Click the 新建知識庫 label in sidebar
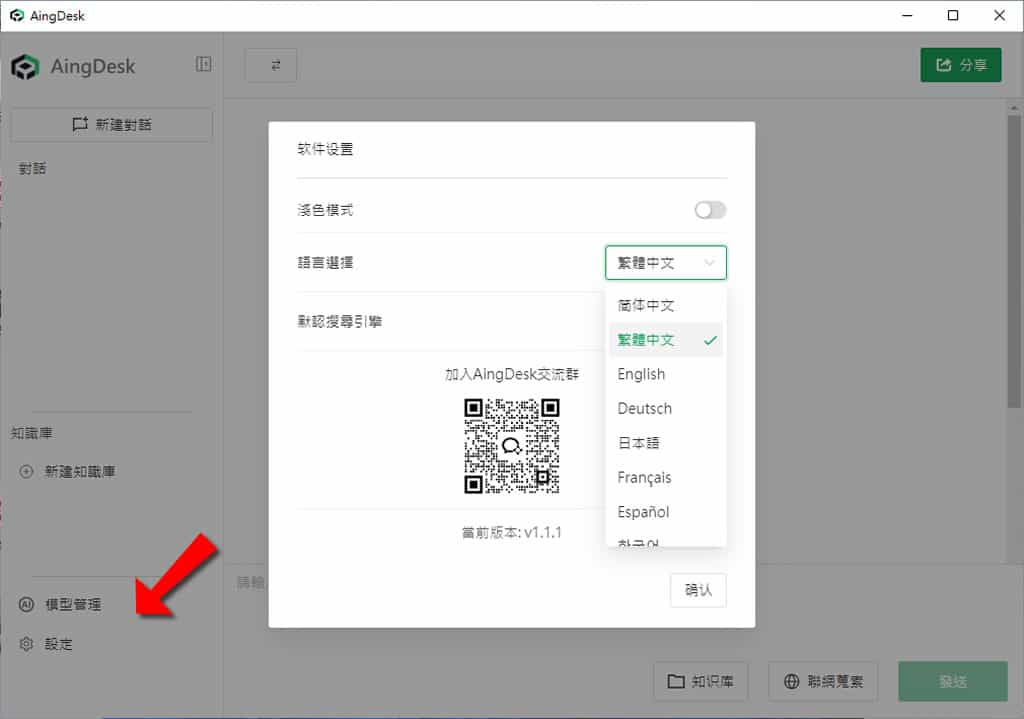This screenshot has height=719, width=1024. click(80, 471)
